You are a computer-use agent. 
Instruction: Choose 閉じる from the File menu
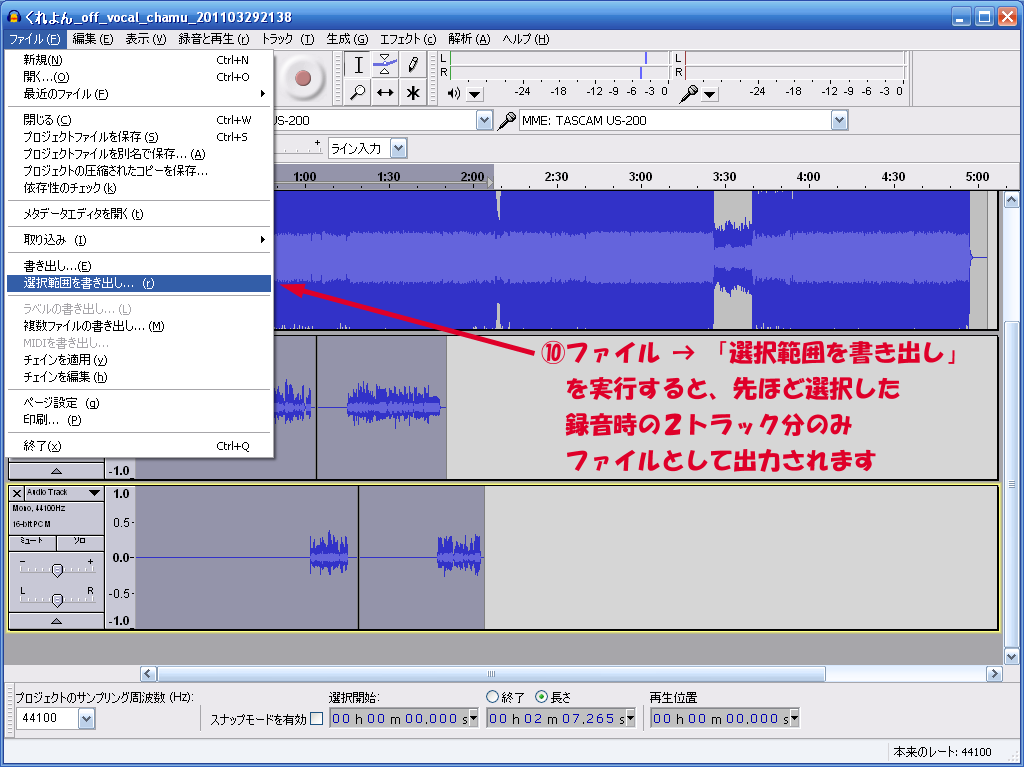(138, 120)
